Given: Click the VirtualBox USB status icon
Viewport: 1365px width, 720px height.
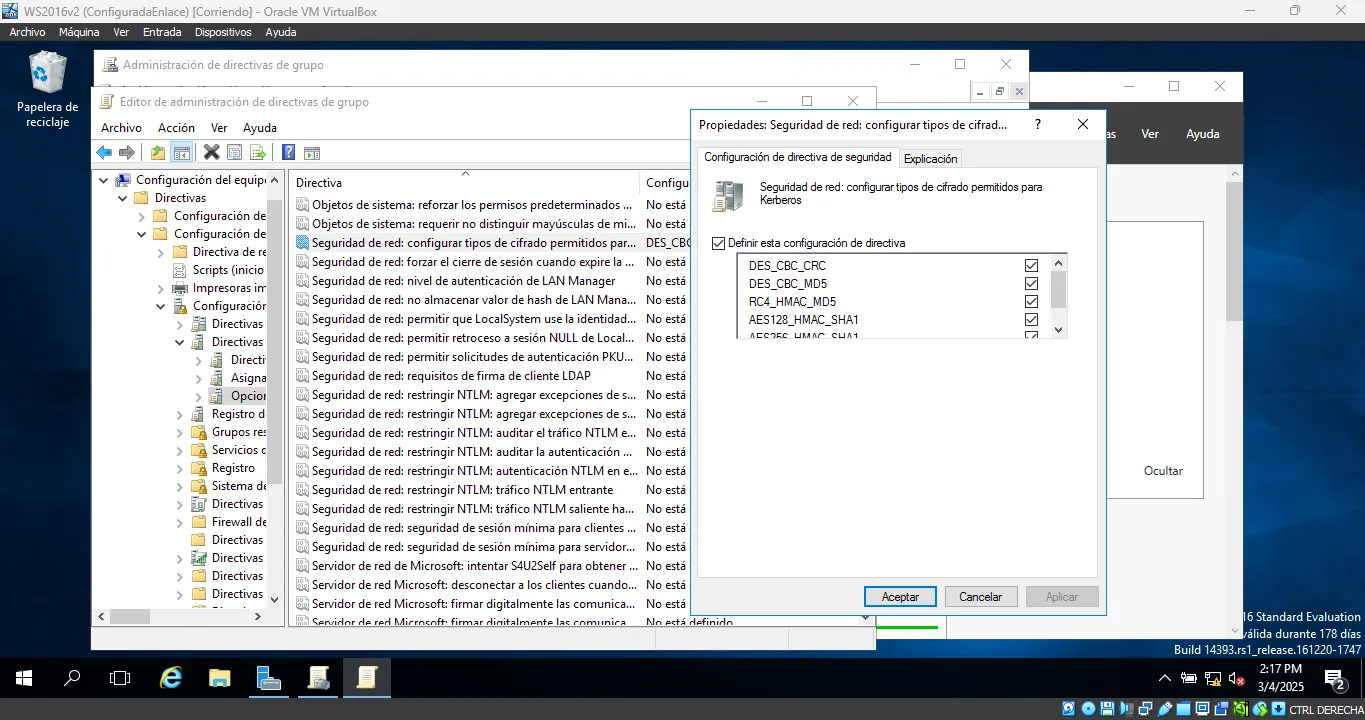Looking at the screenshot, I should 1167,709.
